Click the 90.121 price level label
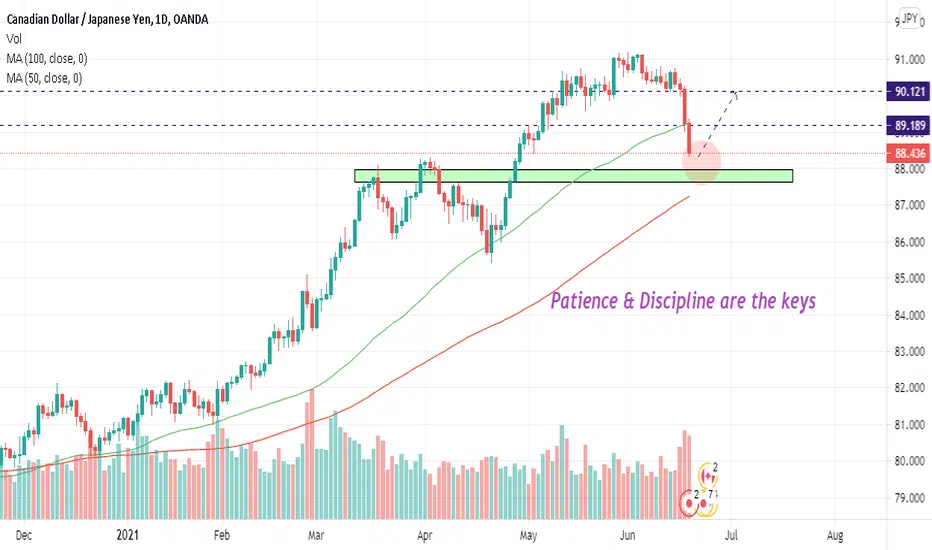Image resolution: width=932 pixels, height=550 pixels. [908, 92]
